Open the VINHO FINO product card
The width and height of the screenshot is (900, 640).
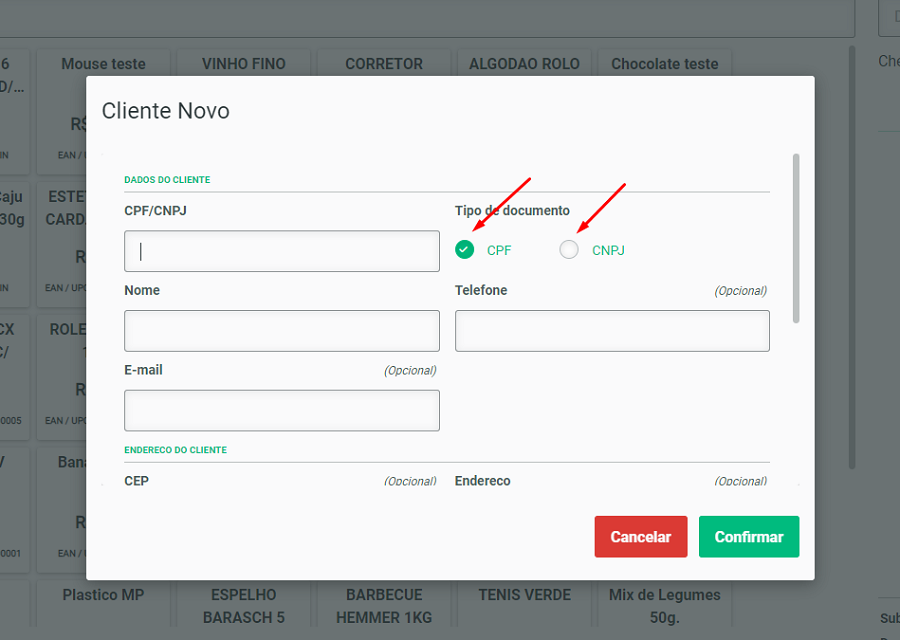(x=243, y=62)
